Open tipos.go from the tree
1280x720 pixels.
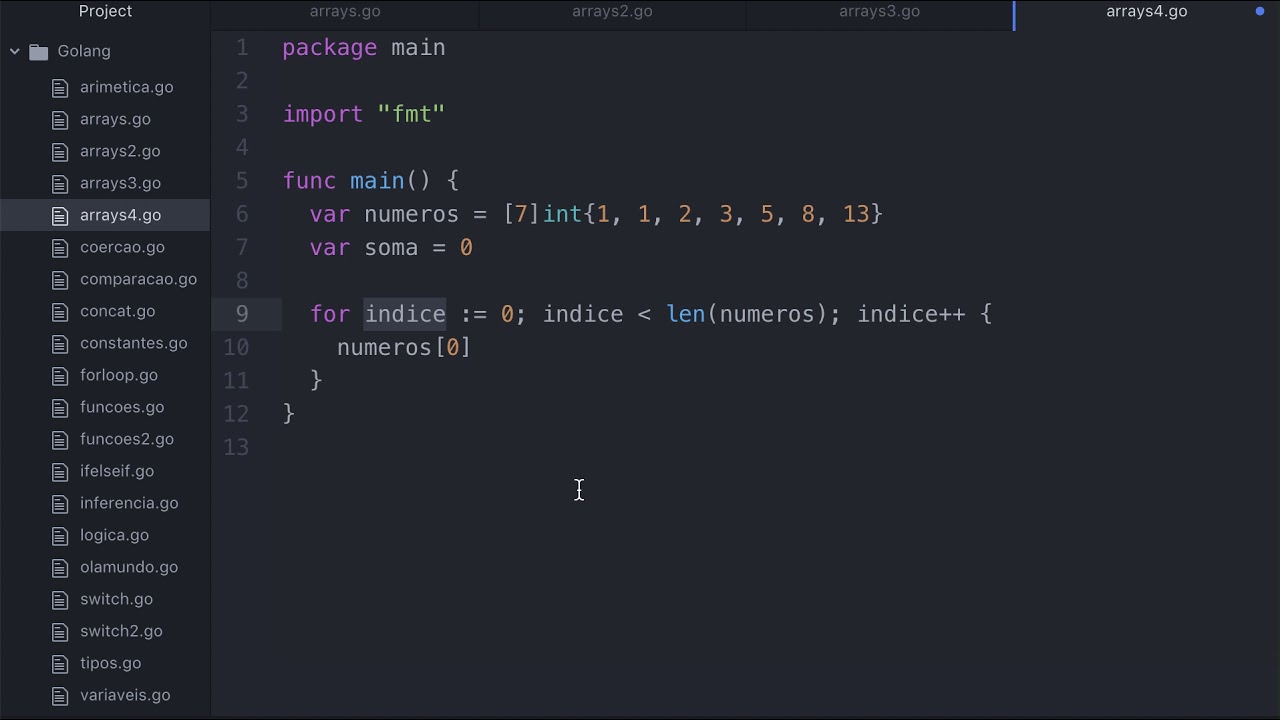click(x=110, y=663)
